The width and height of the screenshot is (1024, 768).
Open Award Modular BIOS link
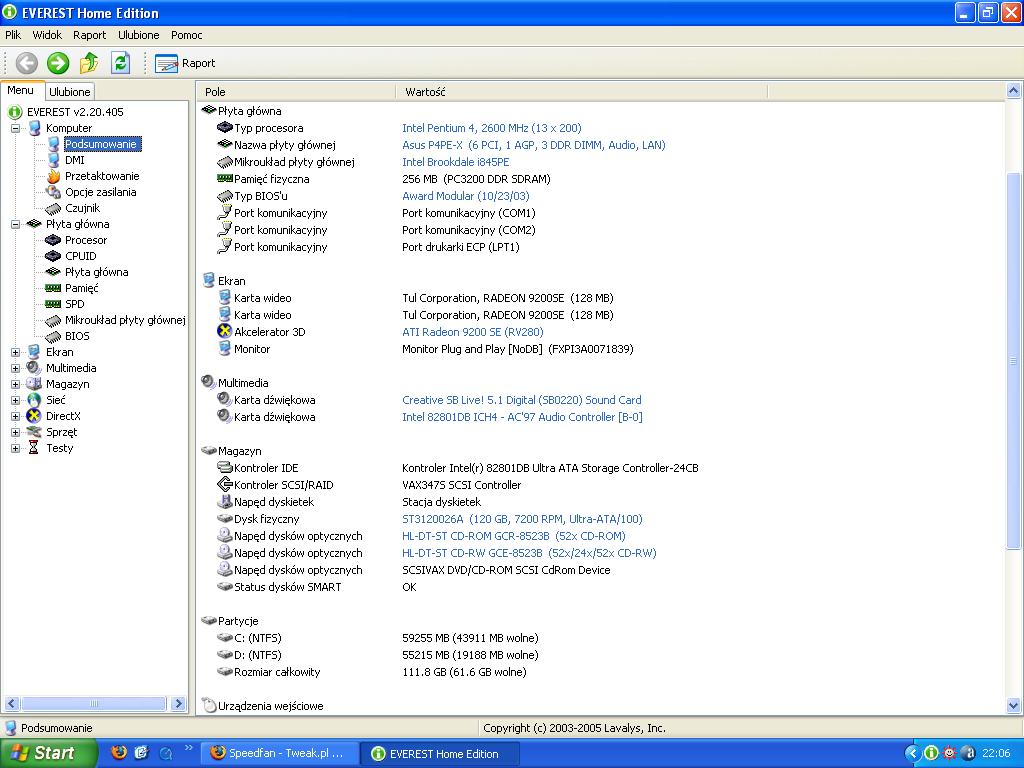[x=466, y=196]
